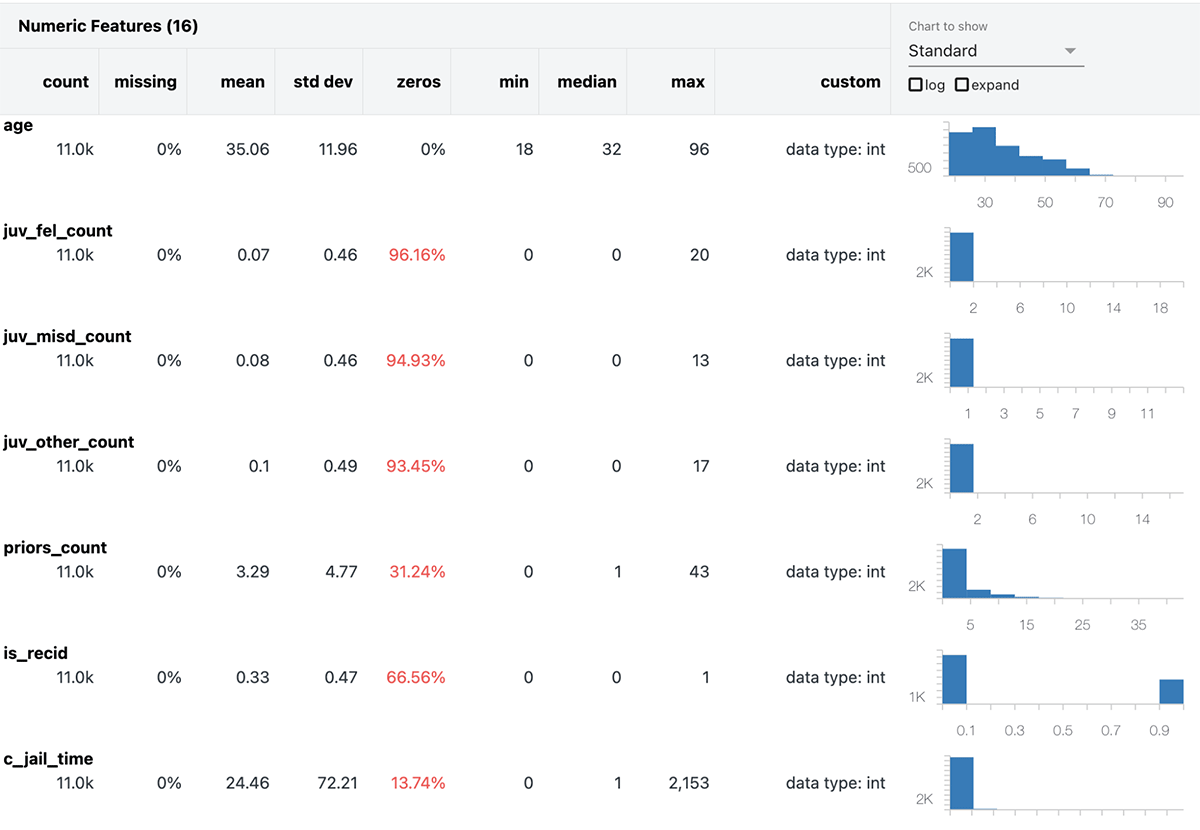Click the mean column header
Viewport: 1200px width, 830px height.
point(242,82)
